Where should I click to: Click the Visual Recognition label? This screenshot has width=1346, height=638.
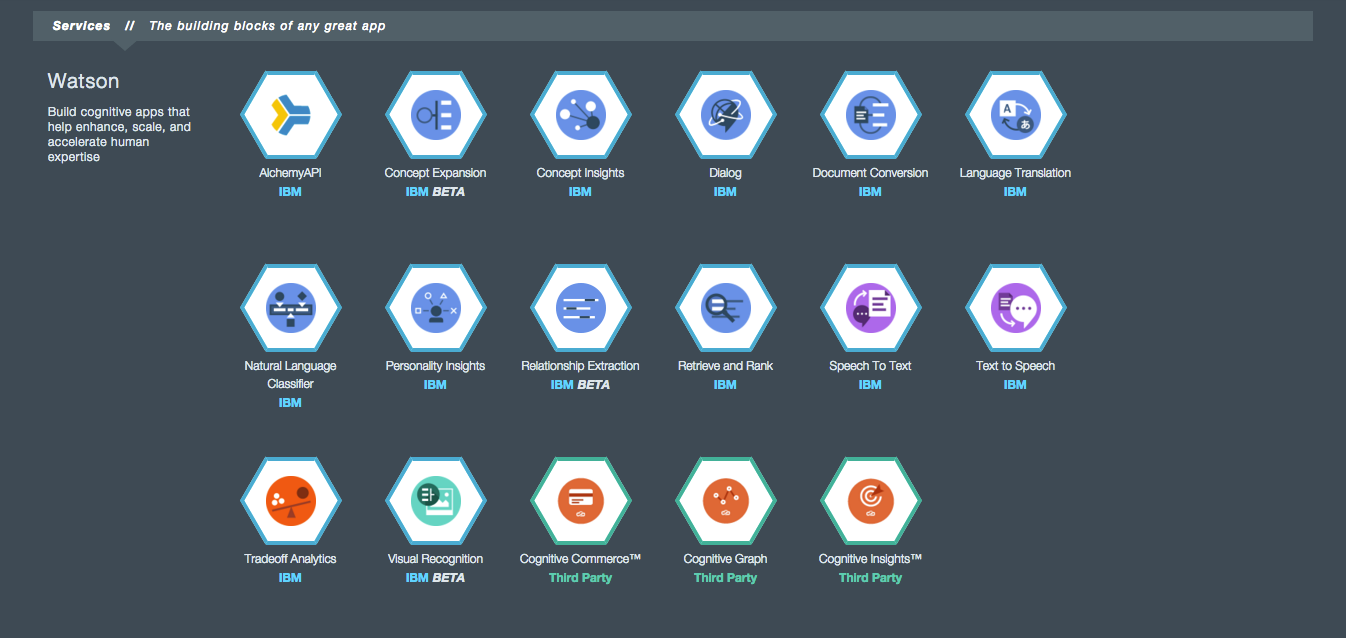click(435, 559)
